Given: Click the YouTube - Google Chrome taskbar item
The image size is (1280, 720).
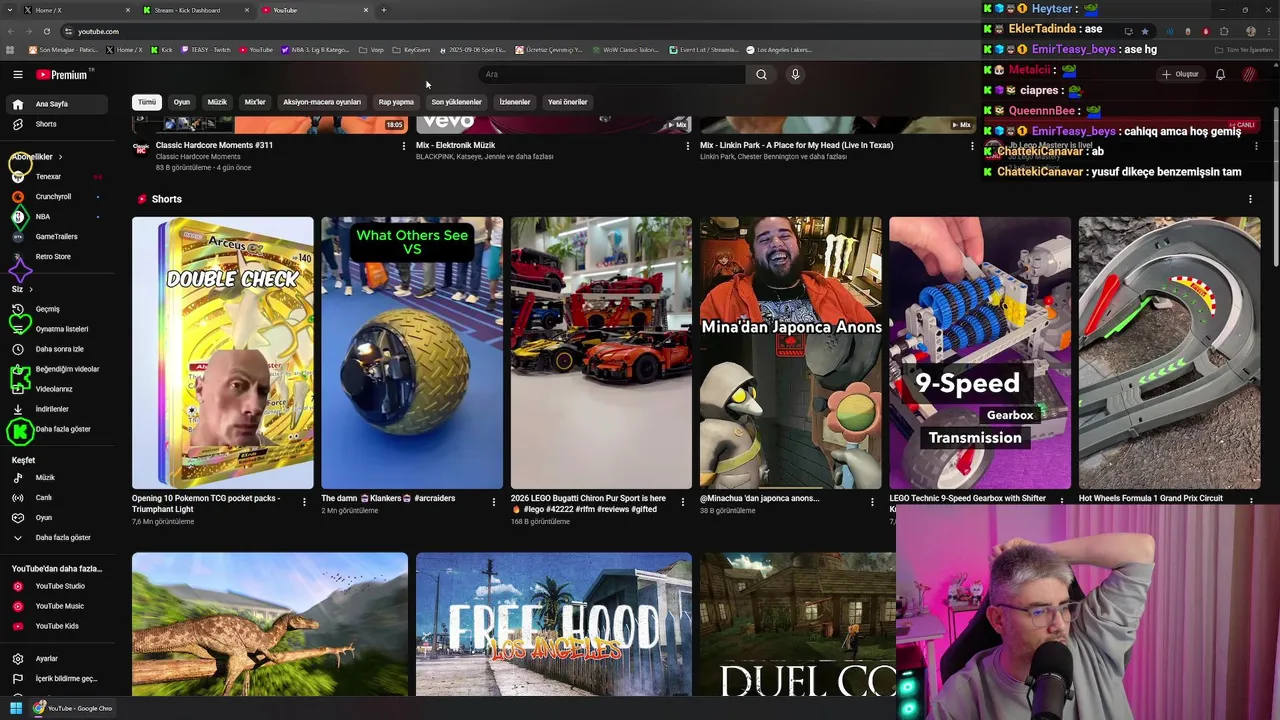Looking at the screenshot, I should 74,708.
